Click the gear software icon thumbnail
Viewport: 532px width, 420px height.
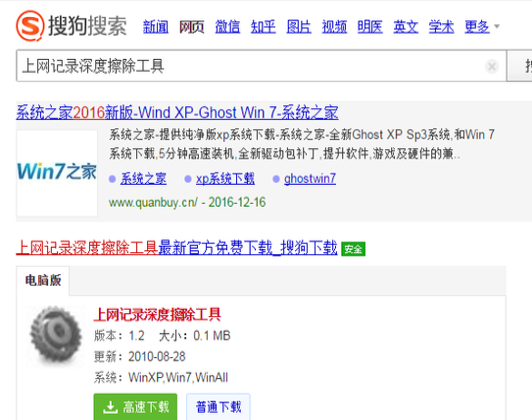point(56,335)
